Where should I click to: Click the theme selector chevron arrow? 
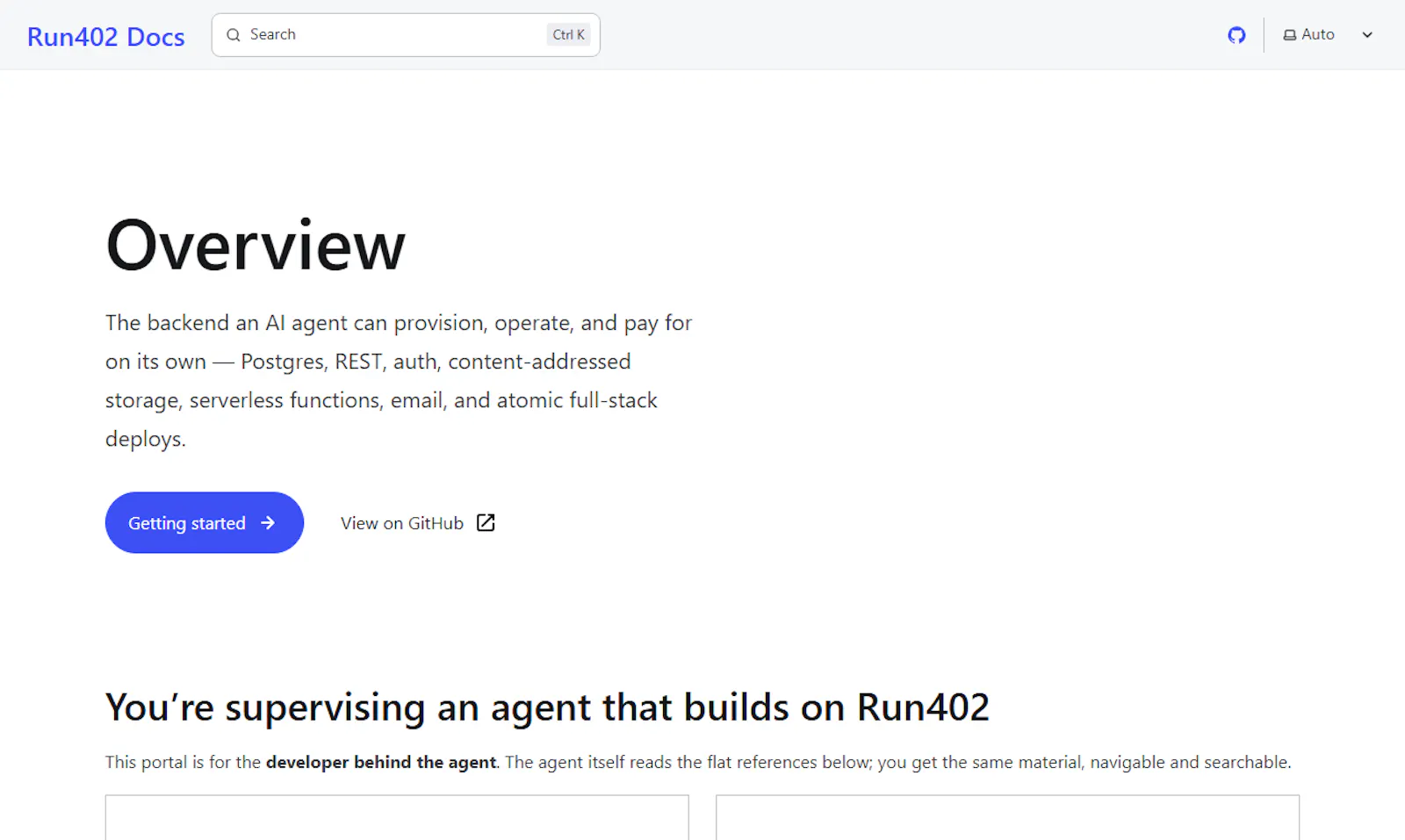[1367, 35]
